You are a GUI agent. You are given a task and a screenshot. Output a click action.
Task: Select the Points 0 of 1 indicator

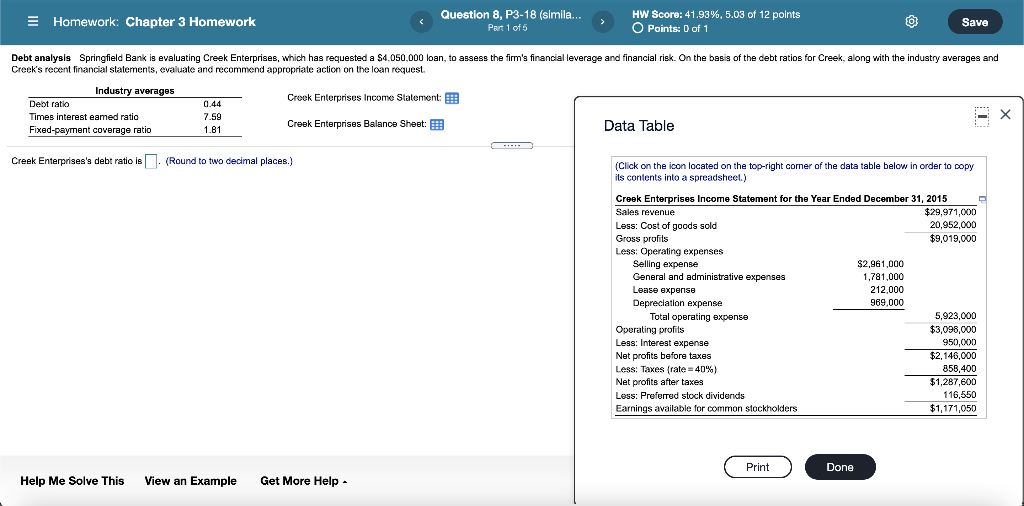tap(672, 28)
